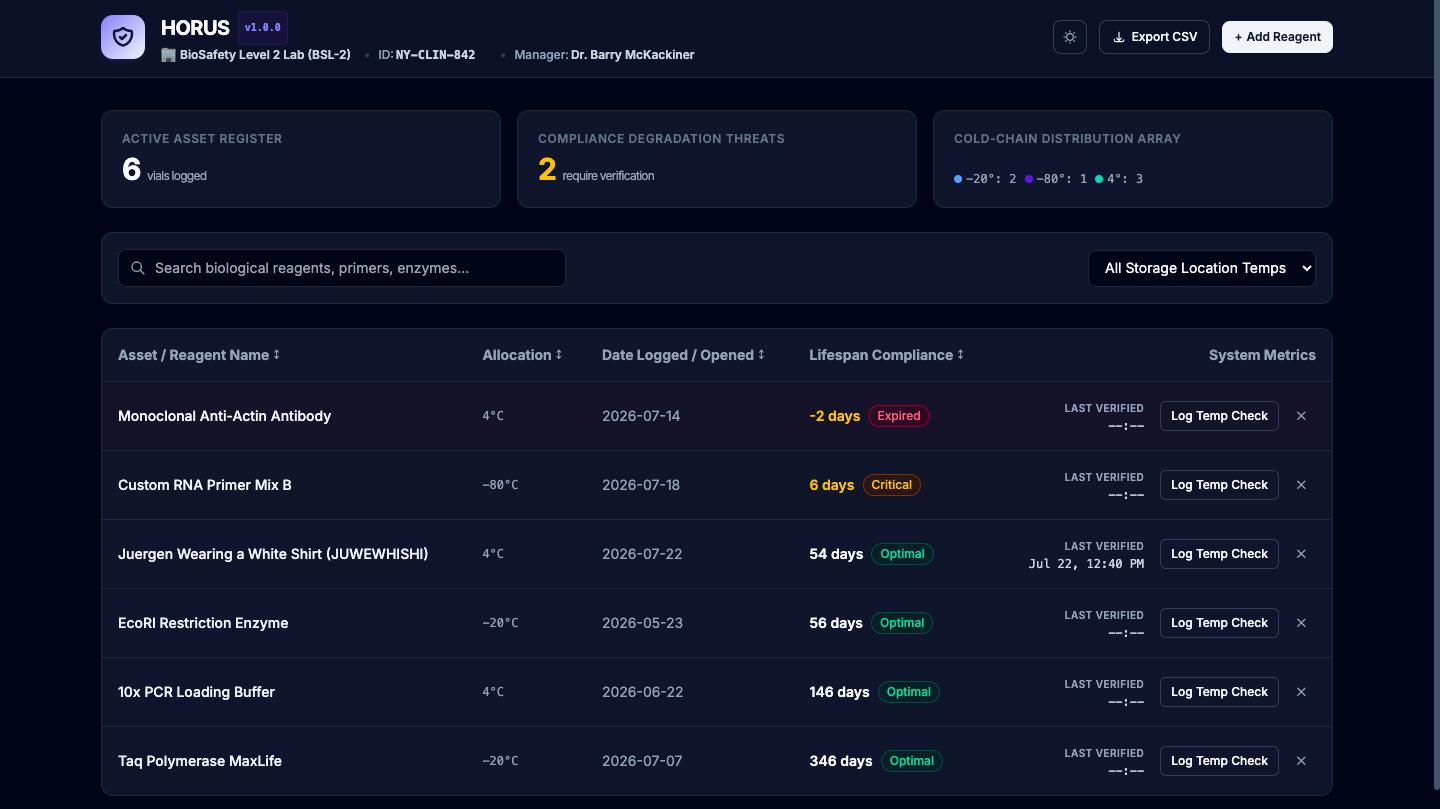
Task: Click the magnifier icon in the search box
Action: point(138,268)
